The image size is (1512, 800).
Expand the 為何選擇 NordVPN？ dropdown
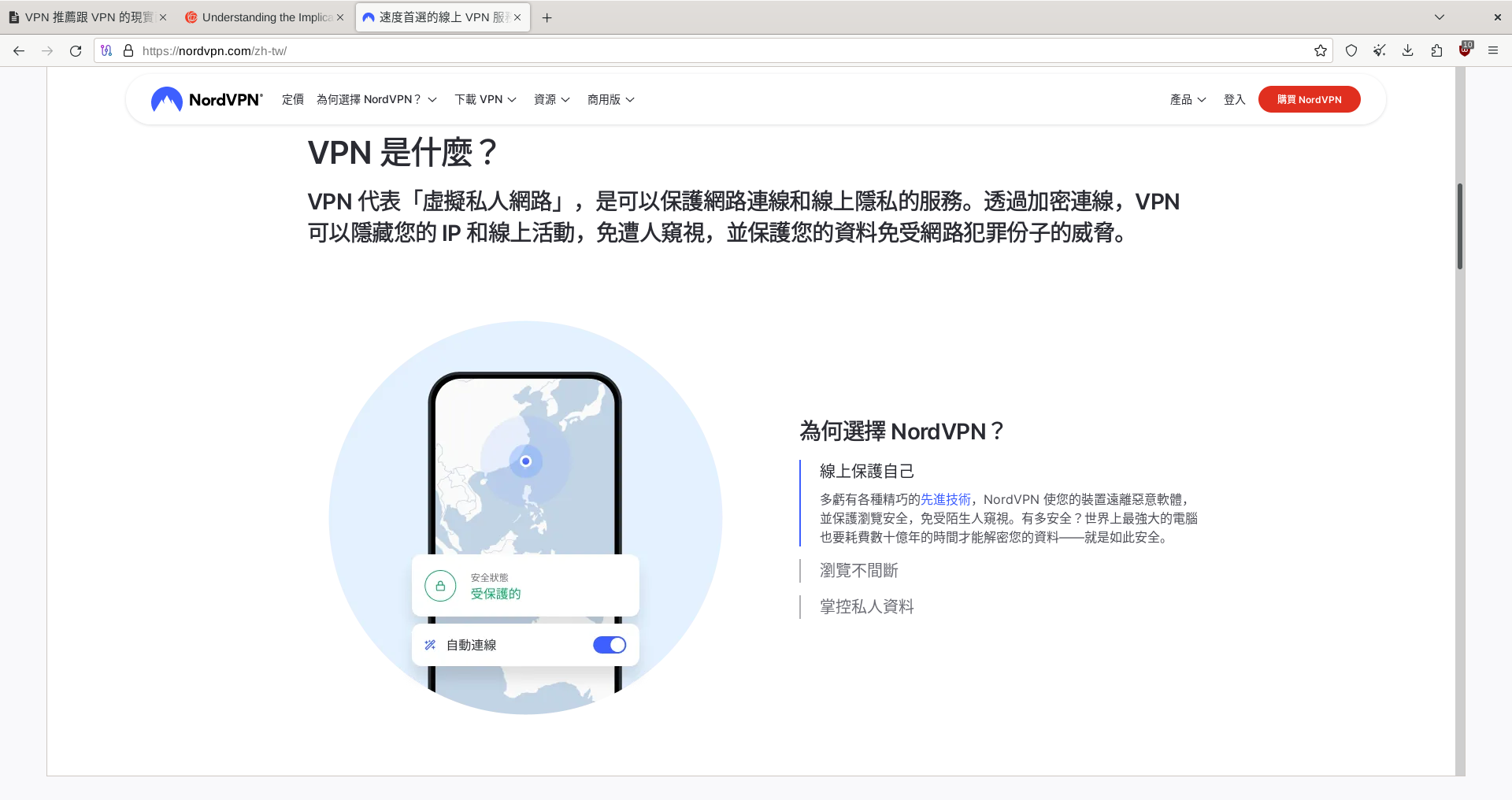pyautogui.click(x=376, y=99)
